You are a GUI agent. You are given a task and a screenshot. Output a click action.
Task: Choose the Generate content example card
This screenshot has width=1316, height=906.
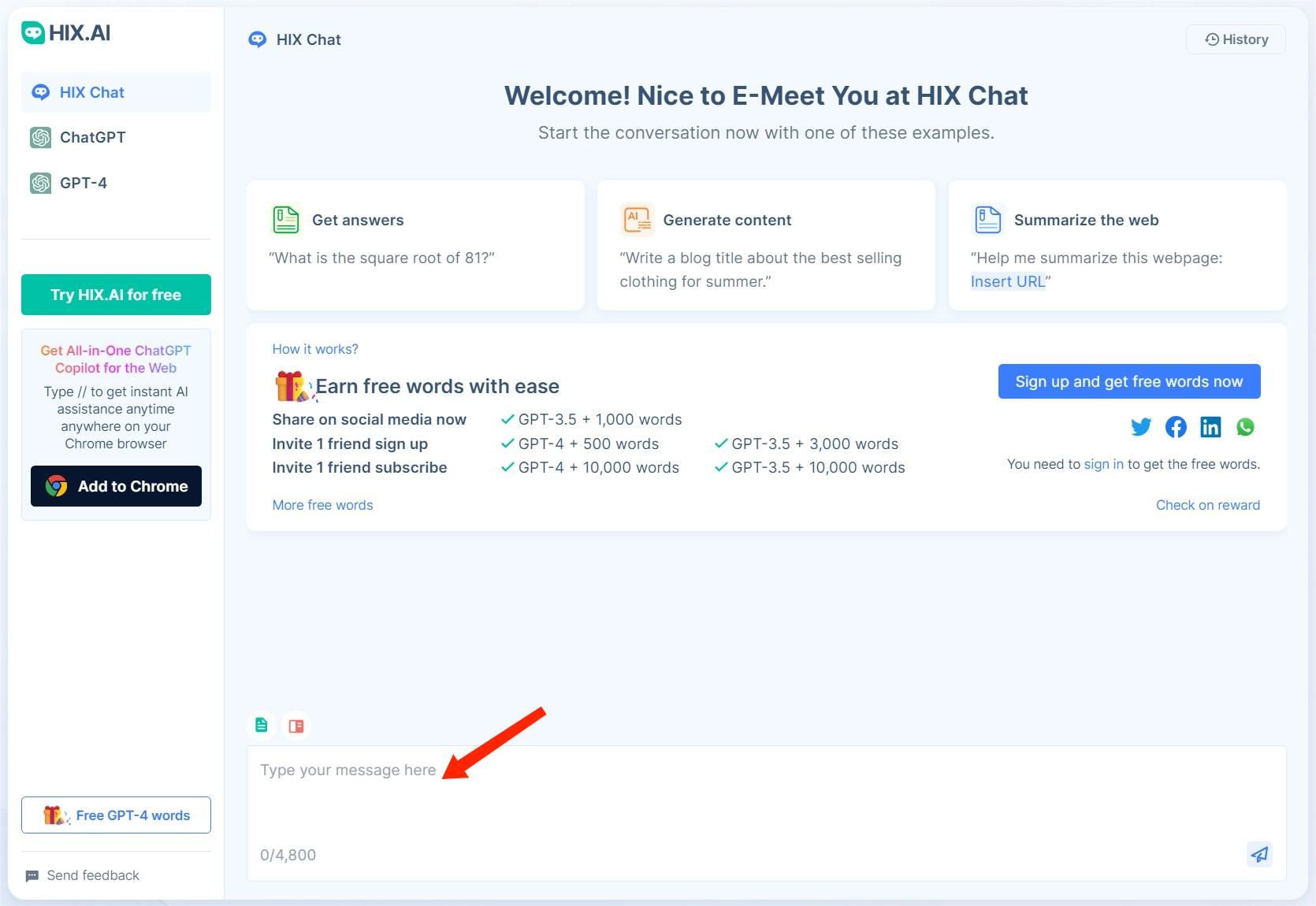pyautogui.click(x=766, y=245)
